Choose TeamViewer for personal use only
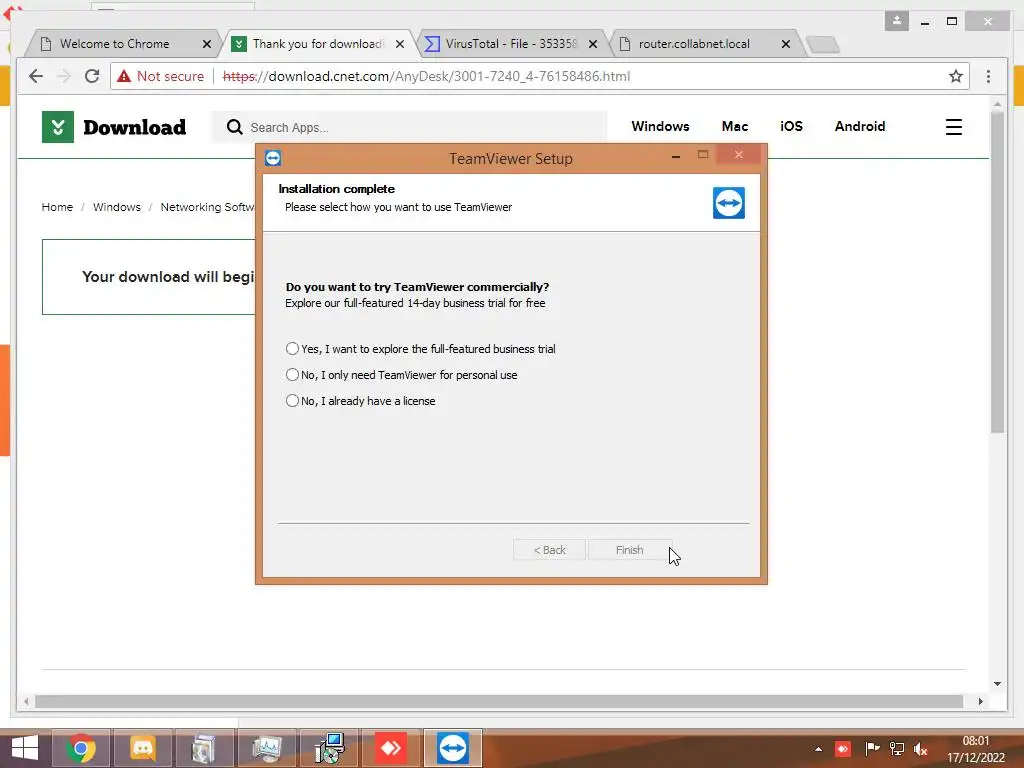Image resolution: width=1024 pixels, height=768 pixels. [402, 375]
